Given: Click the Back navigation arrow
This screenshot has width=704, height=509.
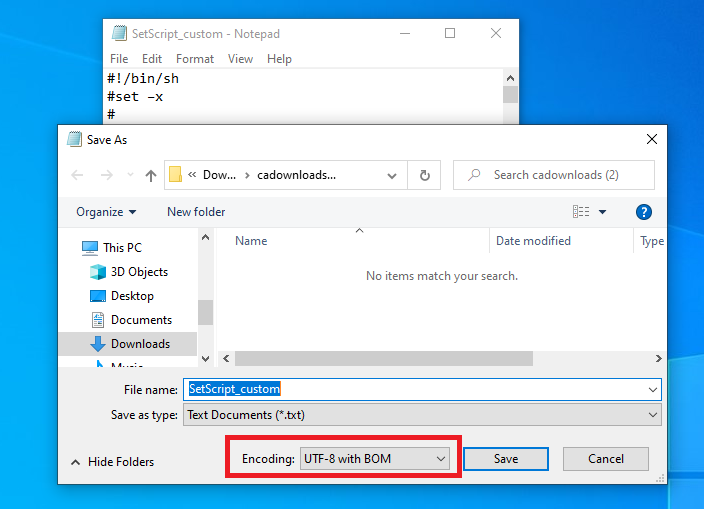Looking at the screenshot, I should [x=77, y=175].
